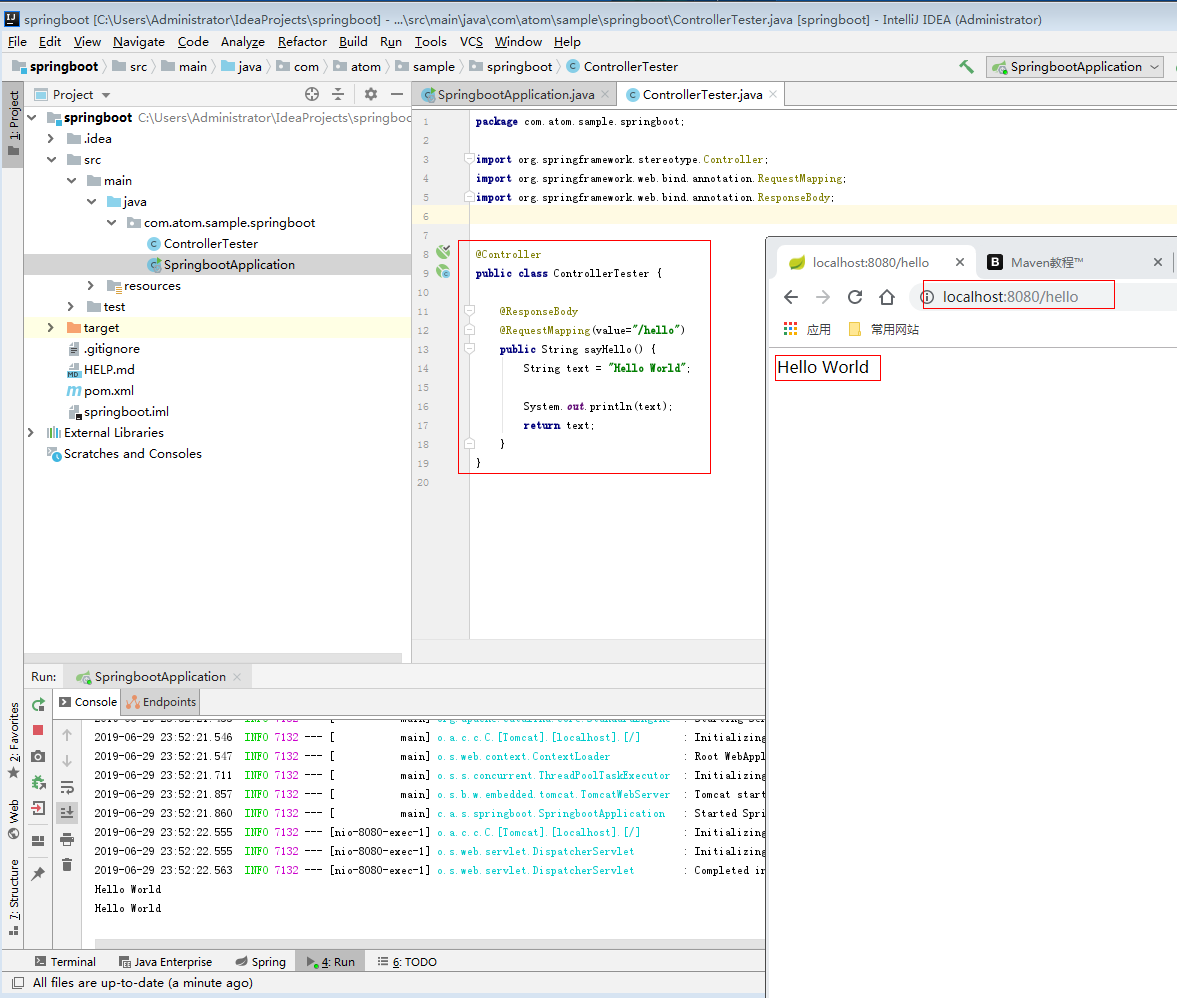Switch to SpringbootApplication.java editor tab

click(x=516, y=95)
